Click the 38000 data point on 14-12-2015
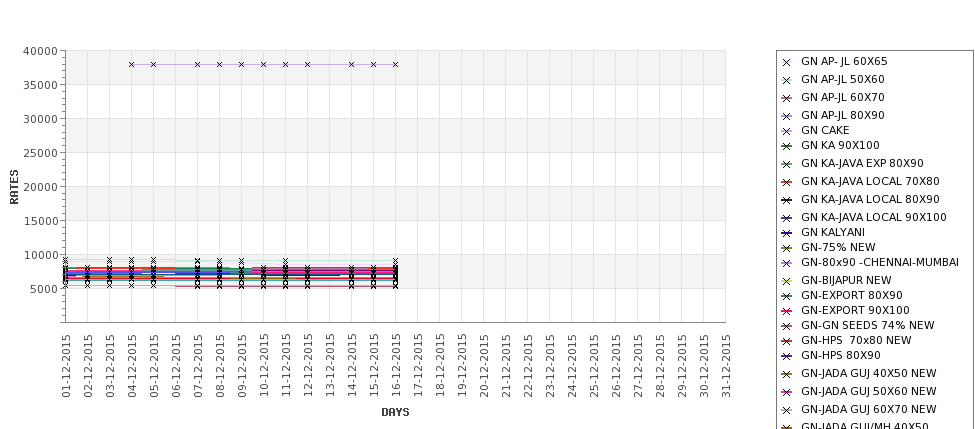Image resolution: width=975 pixels, height=429 pixels. tap(351, 65)
